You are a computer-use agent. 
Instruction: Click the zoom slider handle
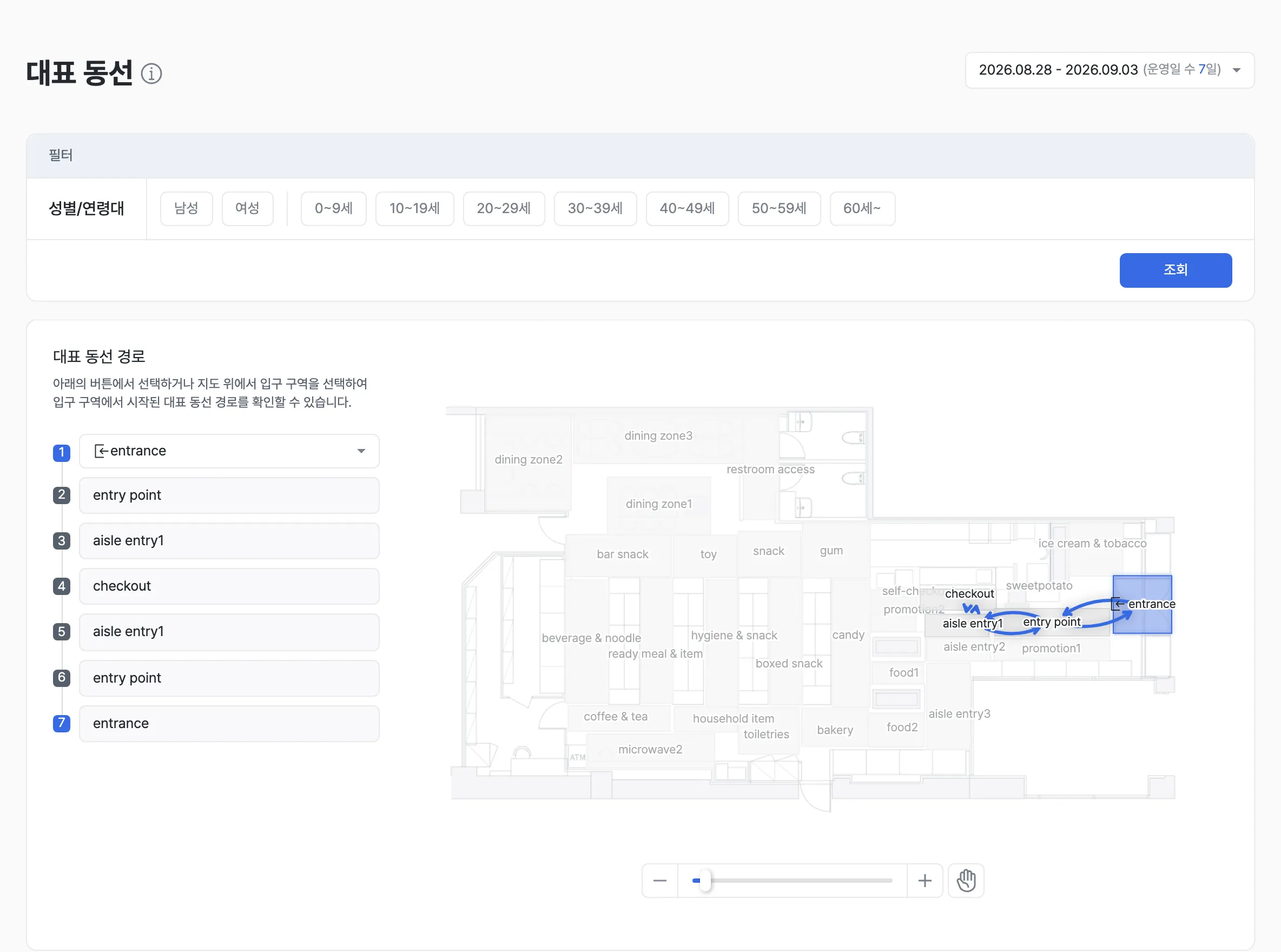click(x=705, y=881)
